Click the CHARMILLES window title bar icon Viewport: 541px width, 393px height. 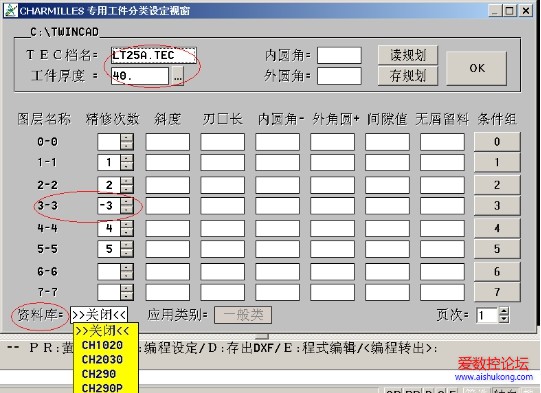click(10, 10)
